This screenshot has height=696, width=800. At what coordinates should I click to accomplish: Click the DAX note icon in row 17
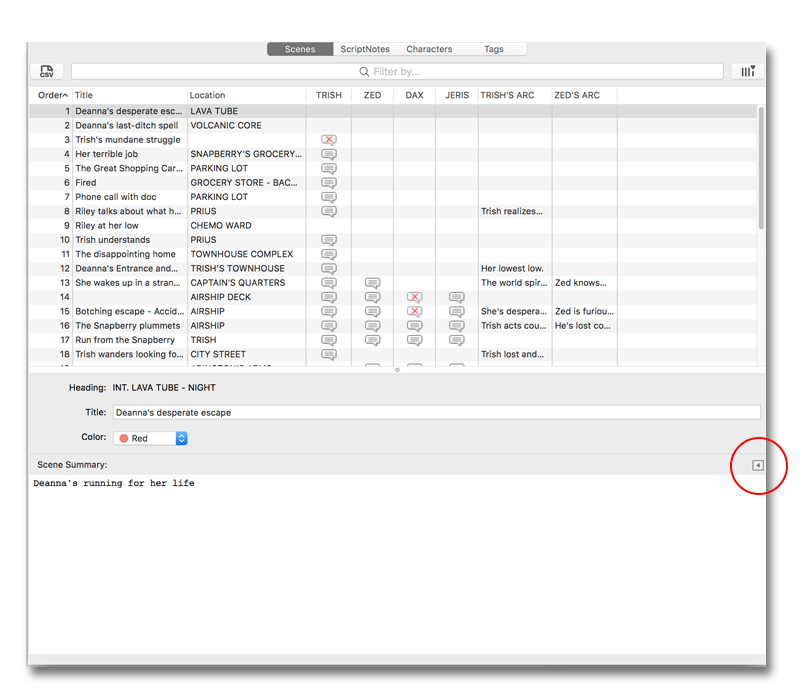[x=414, y=340]
